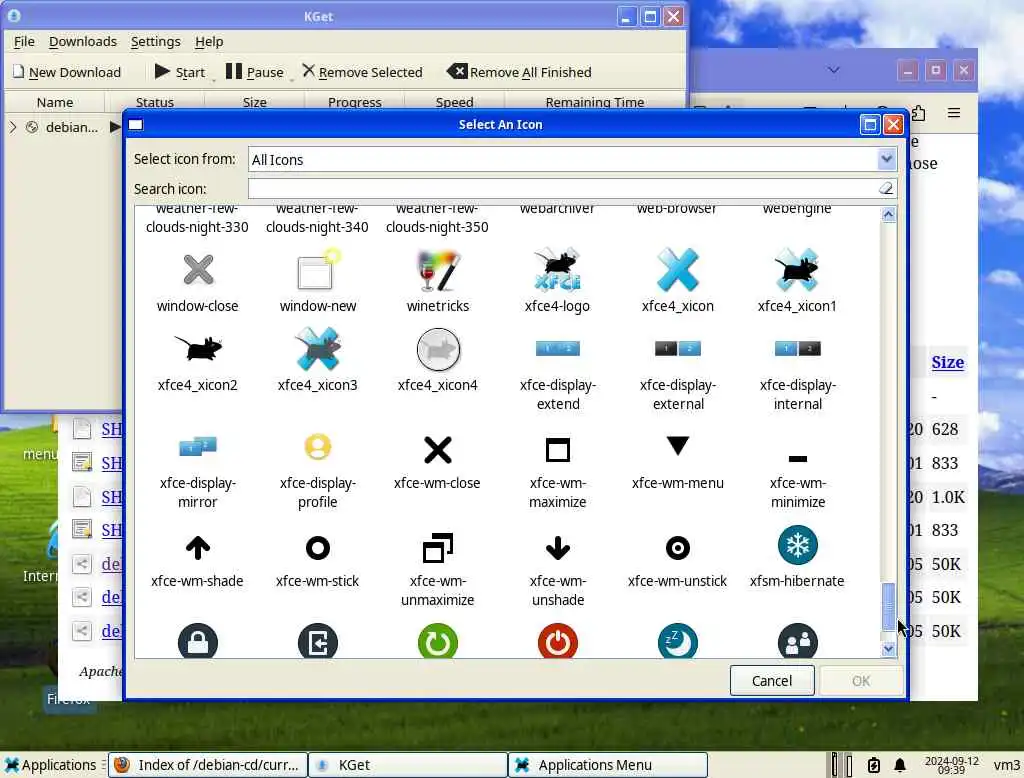Open KGet File menu

click(24, 42)
